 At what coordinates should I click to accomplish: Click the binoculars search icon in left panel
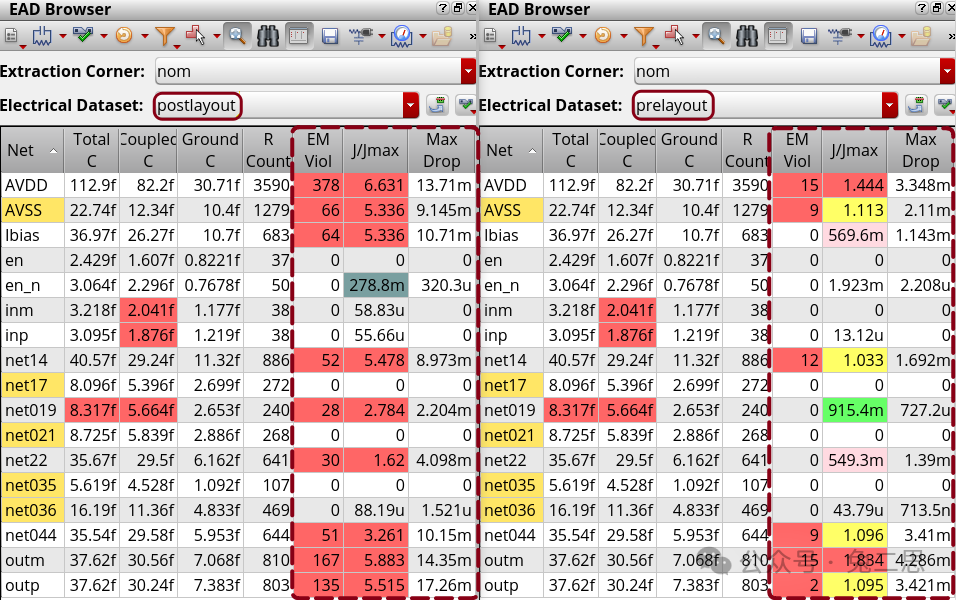(268, 36)
